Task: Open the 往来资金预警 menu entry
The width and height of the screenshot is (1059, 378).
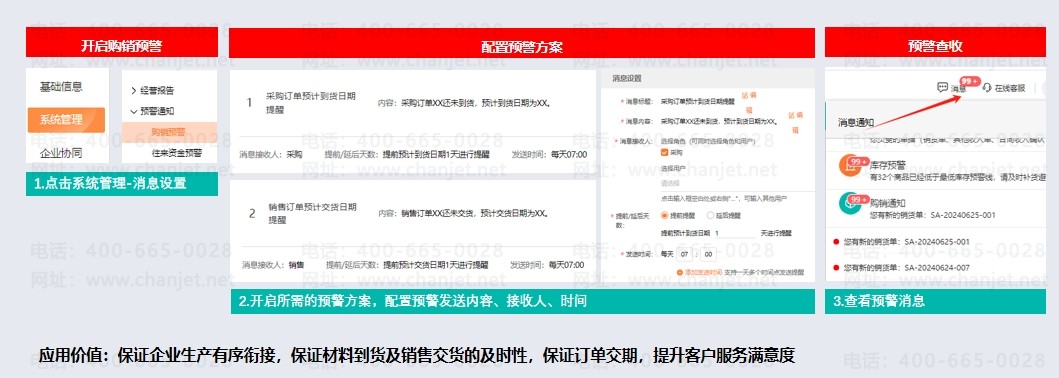Action: click(177, 153)
